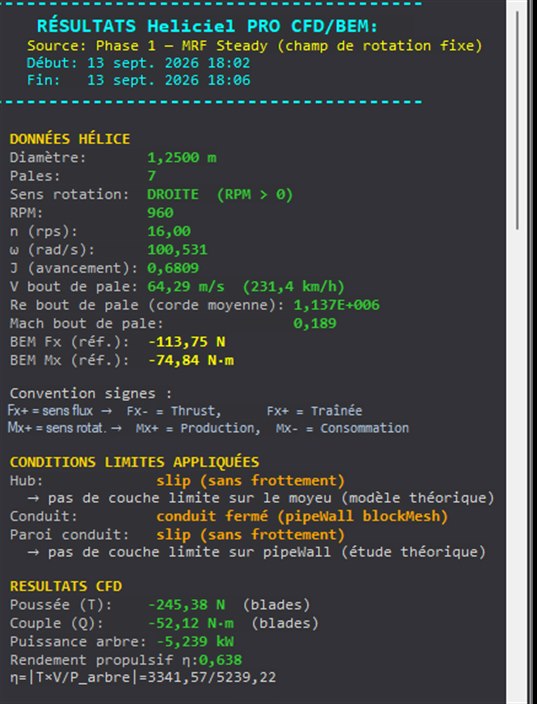Click the CONDITIONS LIMITES APPLIQUÉES heading
Screen dimensions: 537x704
pyautogui.click(x=134, y=462)
